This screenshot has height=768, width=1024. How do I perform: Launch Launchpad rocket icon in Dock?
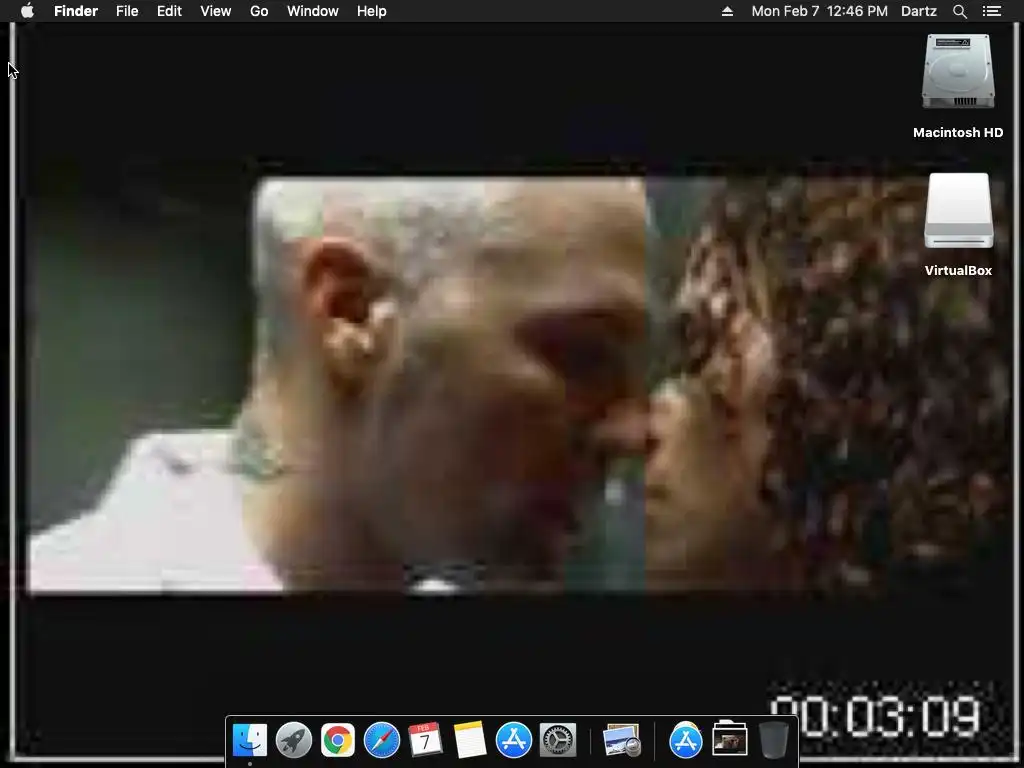pyautogui.click(x=294, y=740)
